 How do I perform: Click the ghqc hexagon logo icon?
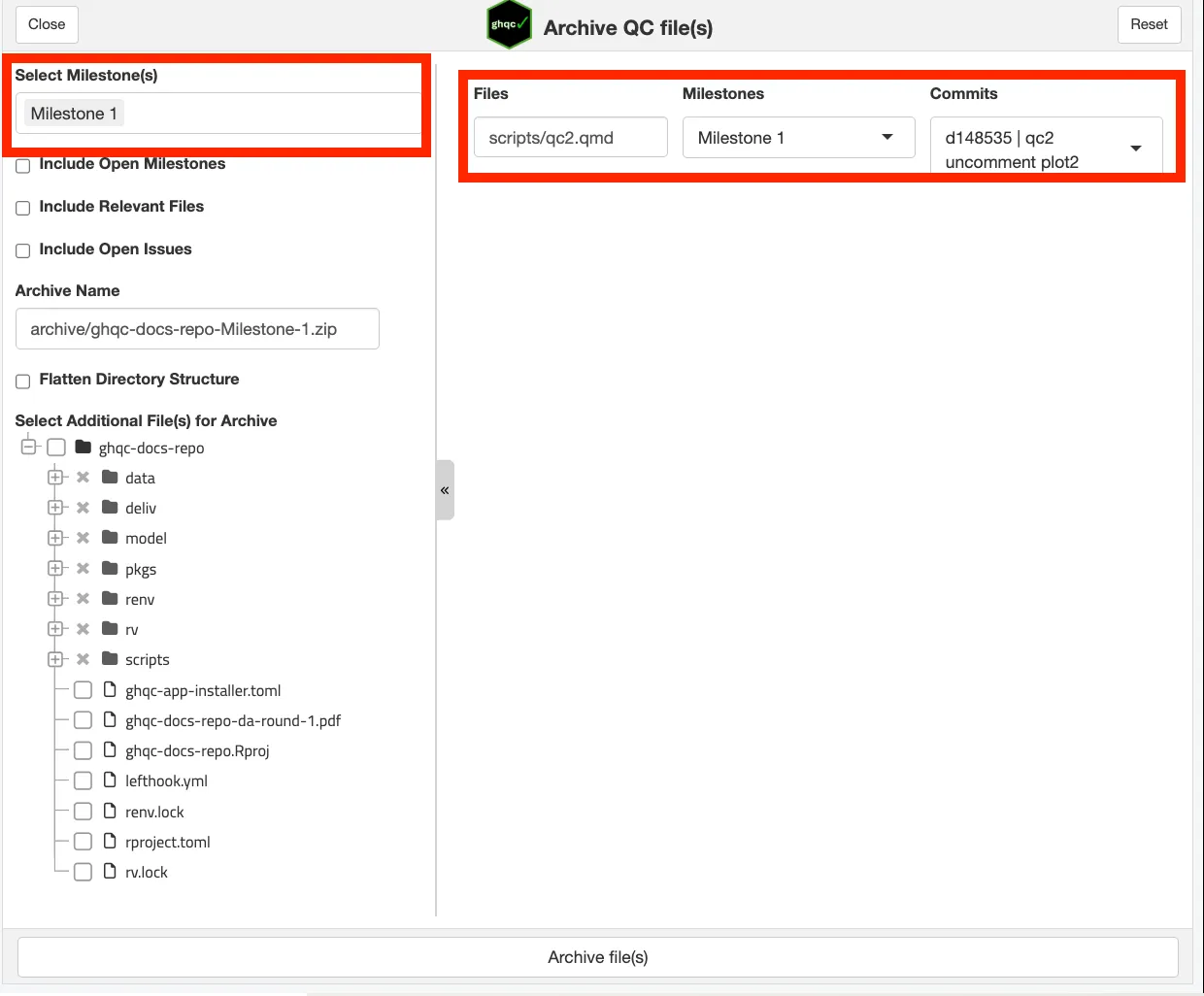click(509, 25)
